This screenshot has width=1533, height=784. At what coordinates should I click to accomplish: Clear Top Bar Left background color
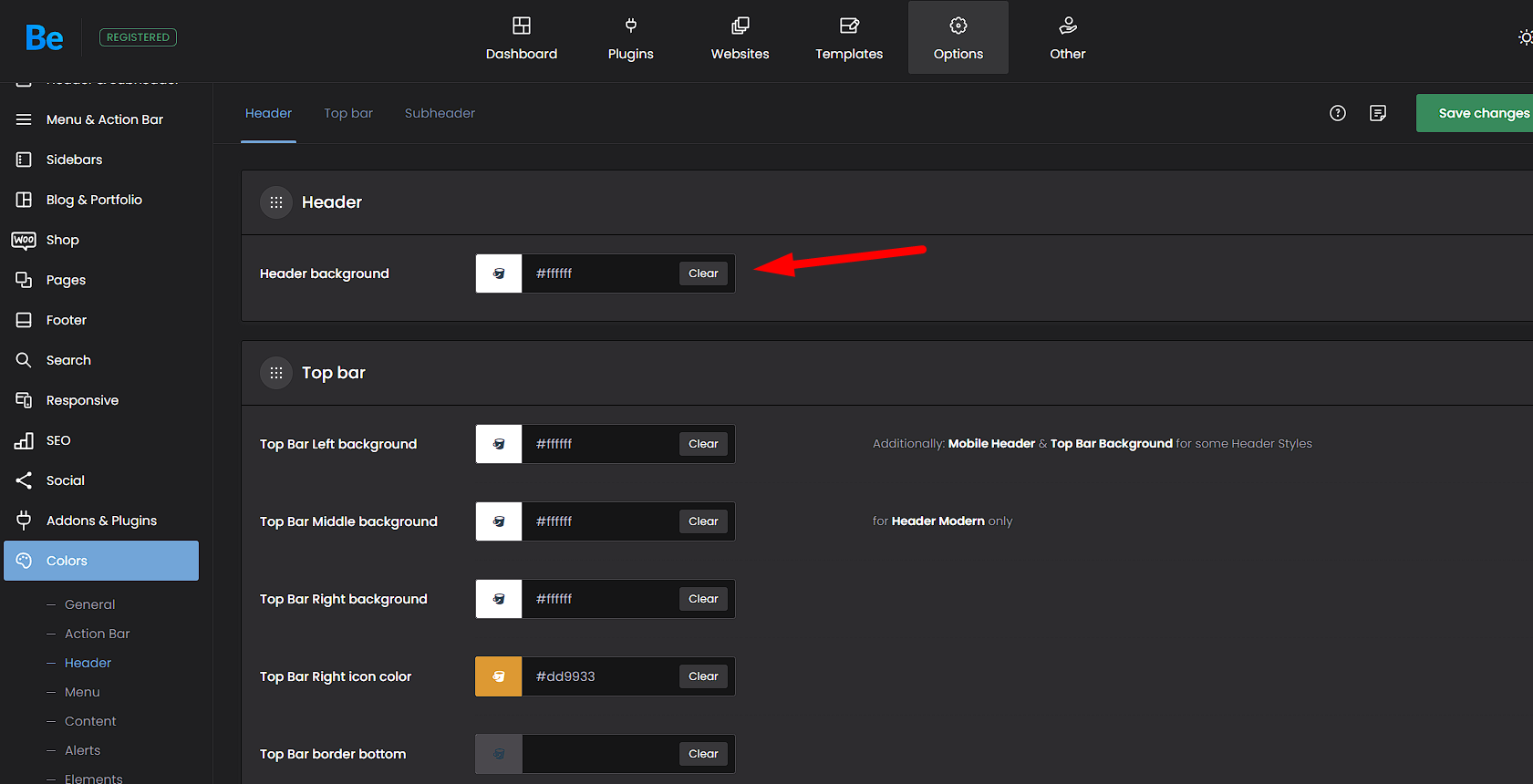pos(703,444)
